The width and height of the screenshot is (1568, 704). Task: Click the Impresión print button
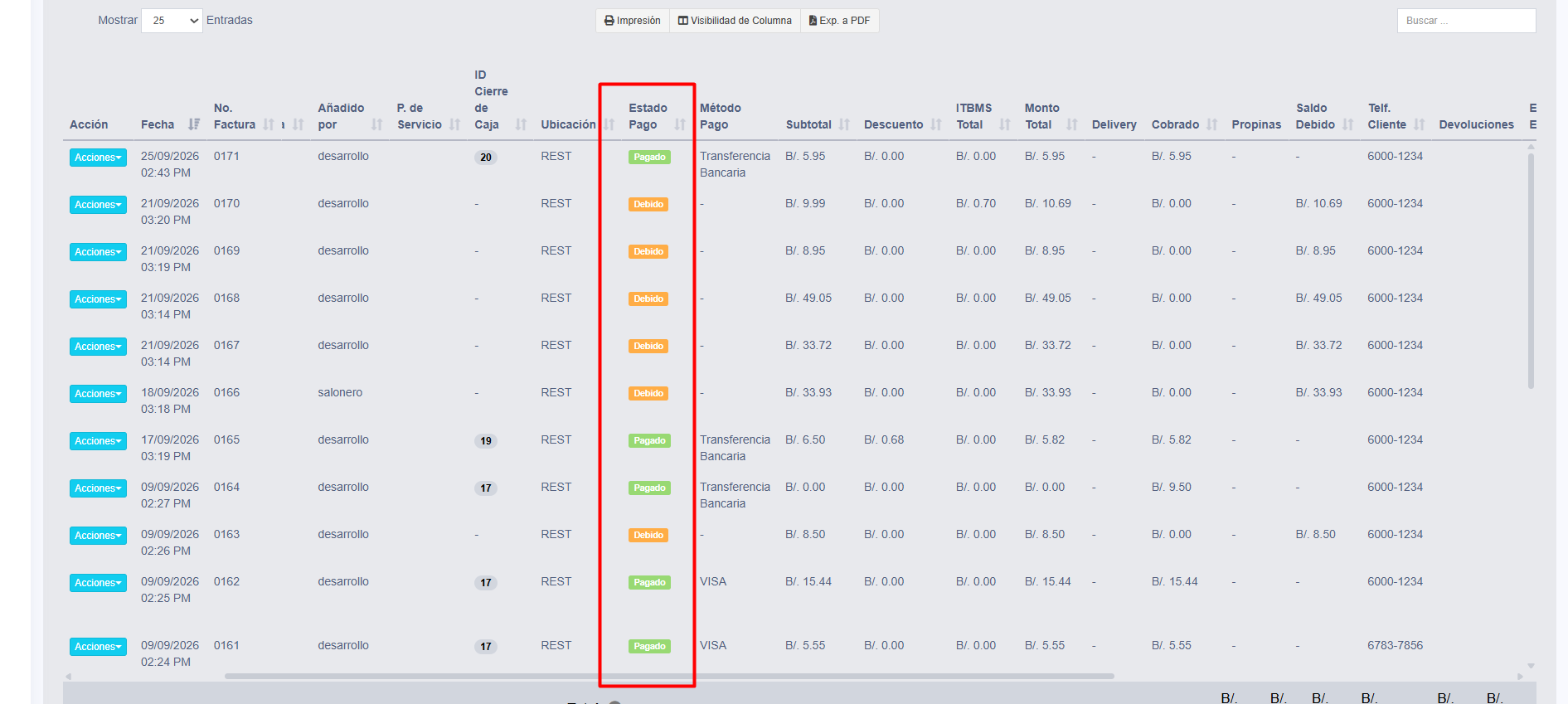(633, 21)
